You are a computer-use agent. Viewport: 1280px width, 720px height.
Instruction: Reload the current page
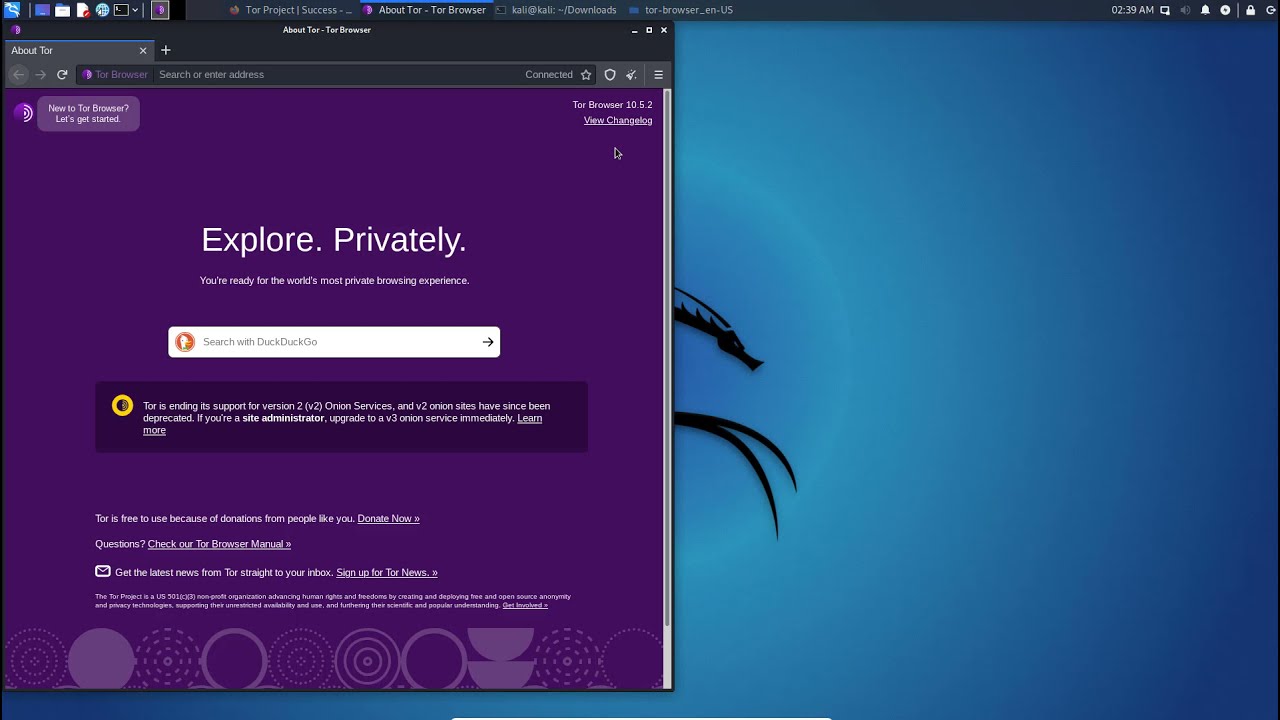click(62, 74)
